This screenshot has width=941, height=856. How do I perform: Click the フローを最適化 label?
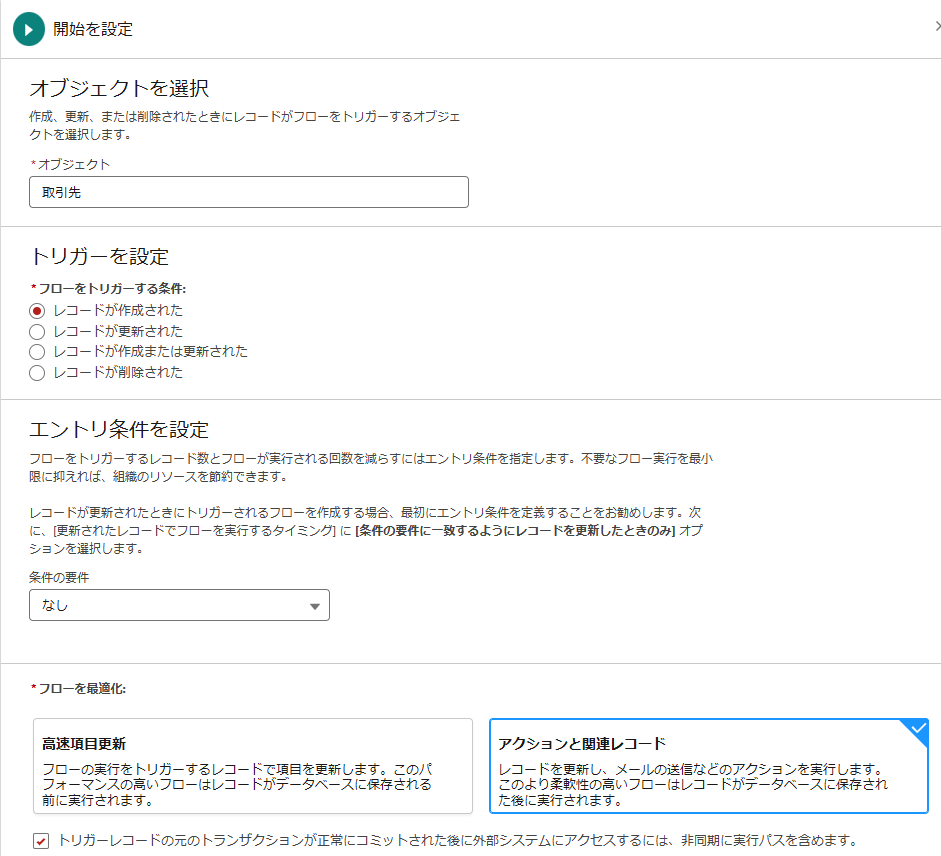(82, 689)
